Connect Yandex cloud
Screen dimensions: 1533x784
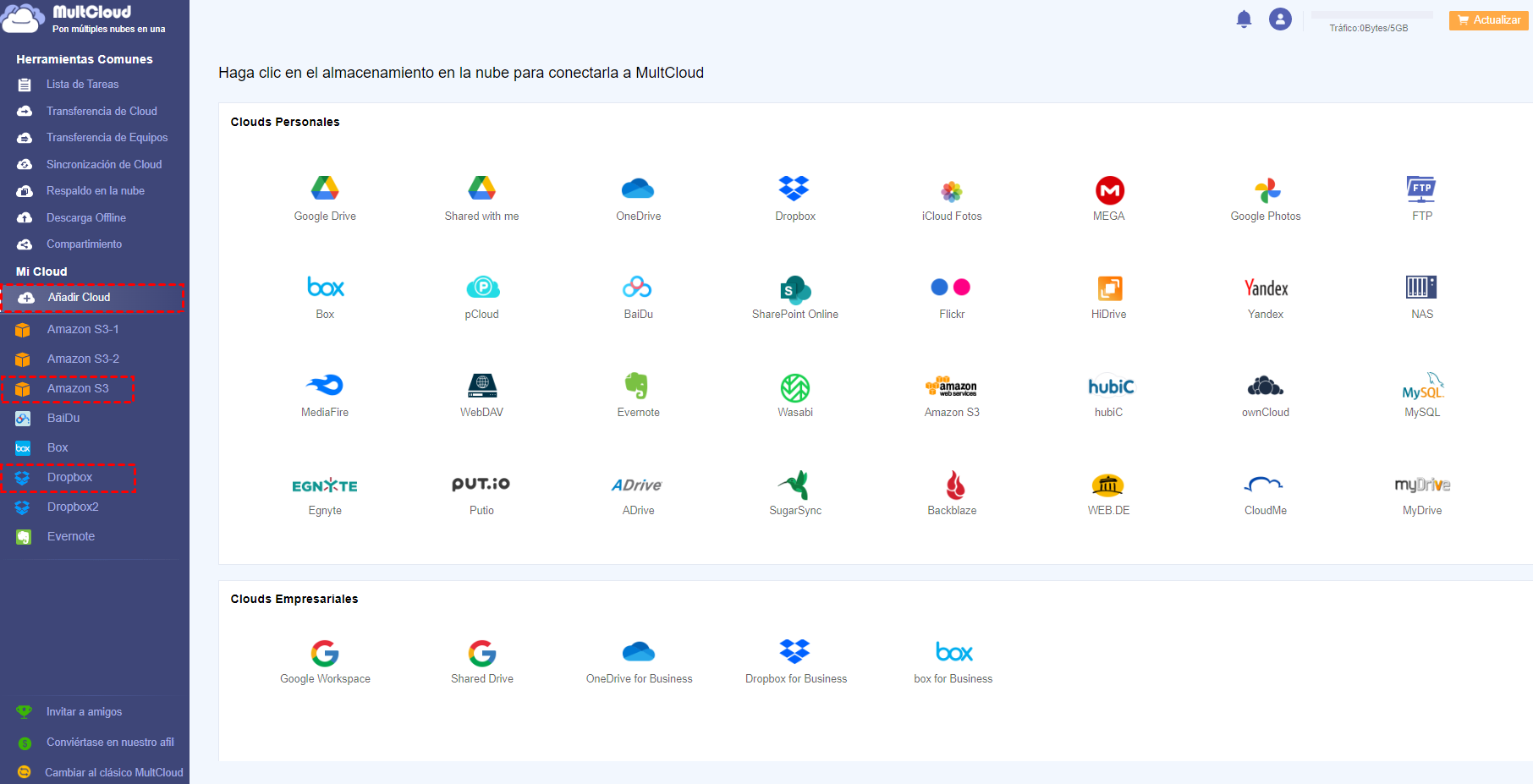click(1266, 297)
